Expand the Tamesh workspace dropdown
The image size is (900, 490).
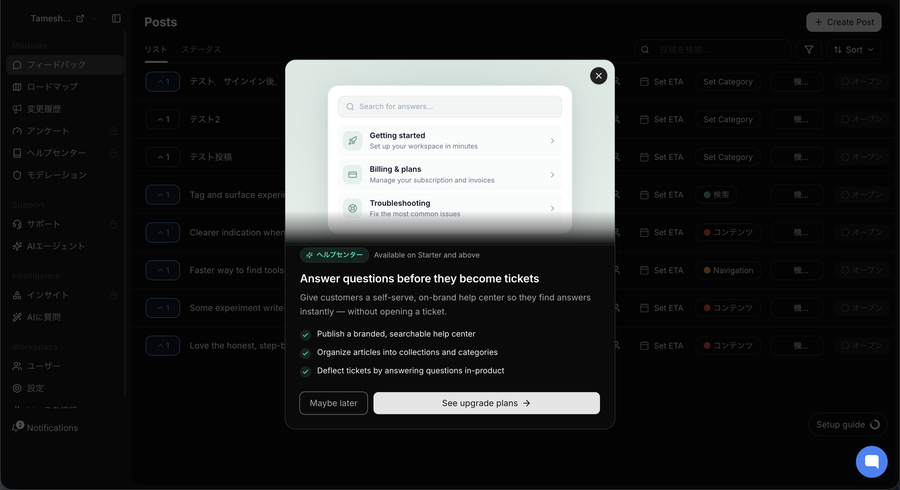coord(94,18)
